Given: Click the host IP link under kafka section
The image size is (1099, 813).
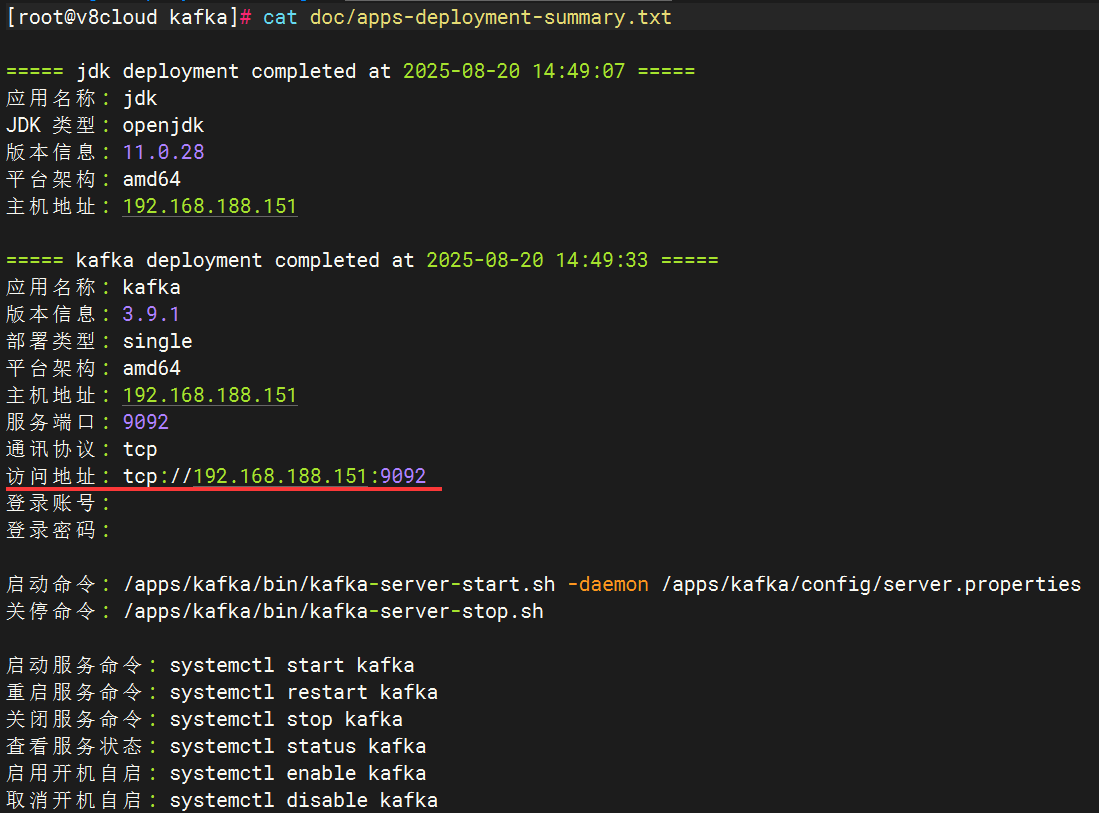Looking at the screenshot, I should (x=209, y=395).
